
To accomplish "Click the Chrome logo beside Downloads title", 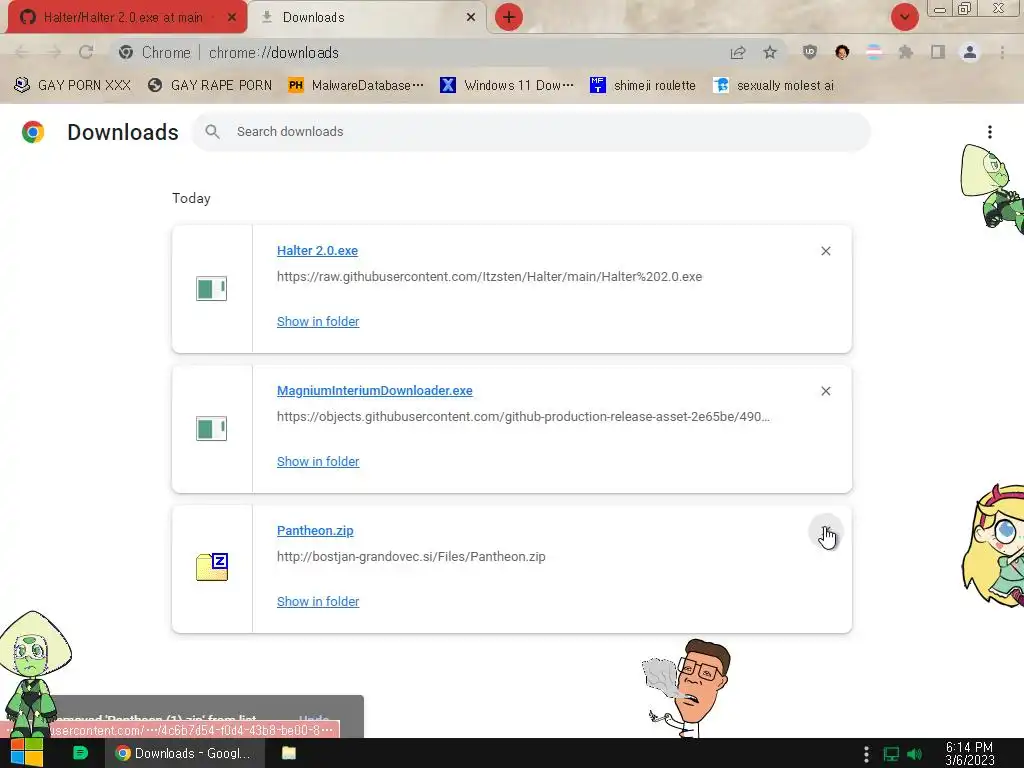I will [33, 132].
